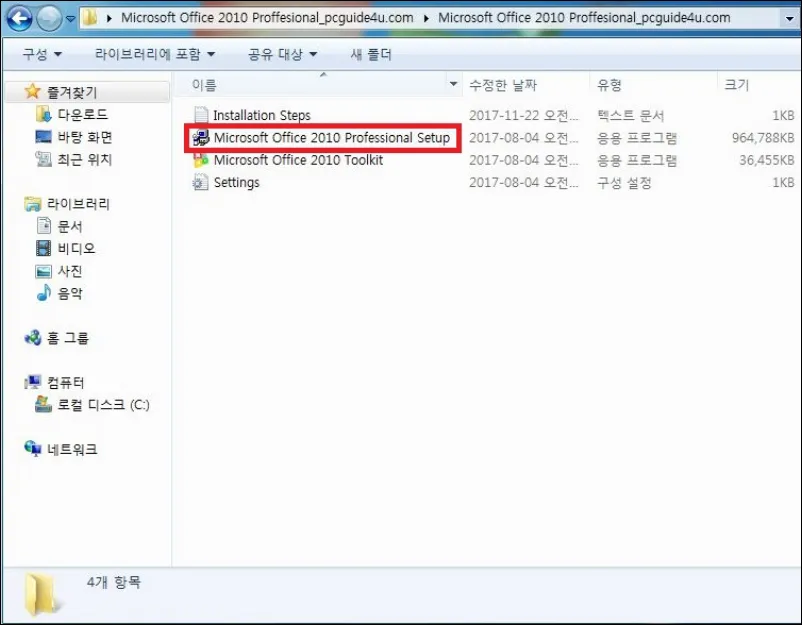Select the Microsoft Office 2010 Toolkit icon
This screenshot has width=802, height=625.
click(200, 160)
